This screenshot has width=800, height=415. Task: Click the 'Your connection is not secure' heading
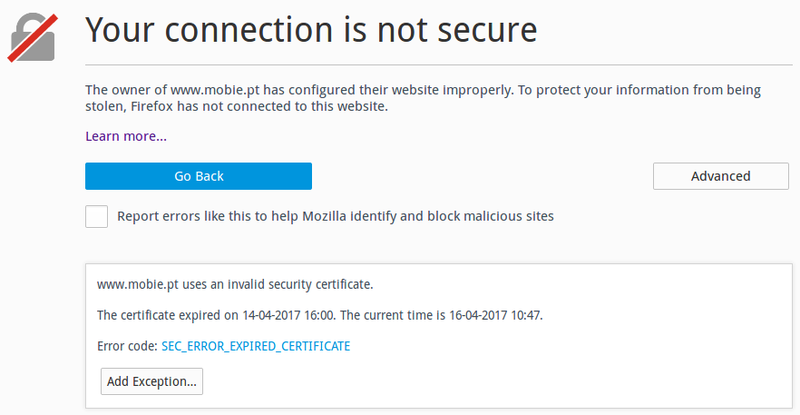(x=311, y=30)
